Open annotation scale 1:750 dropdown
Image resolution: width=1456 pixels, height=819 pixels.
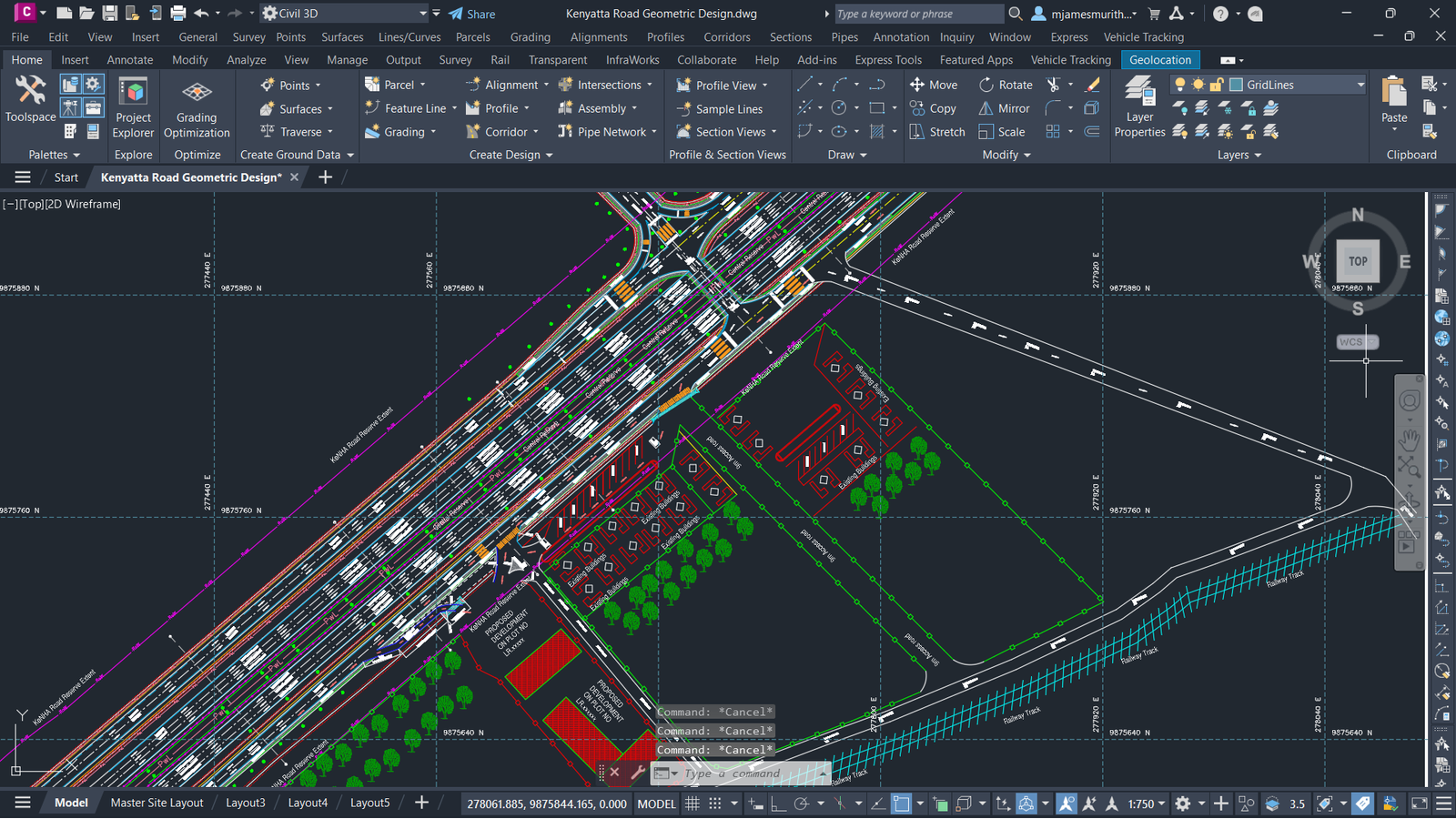1147,804
